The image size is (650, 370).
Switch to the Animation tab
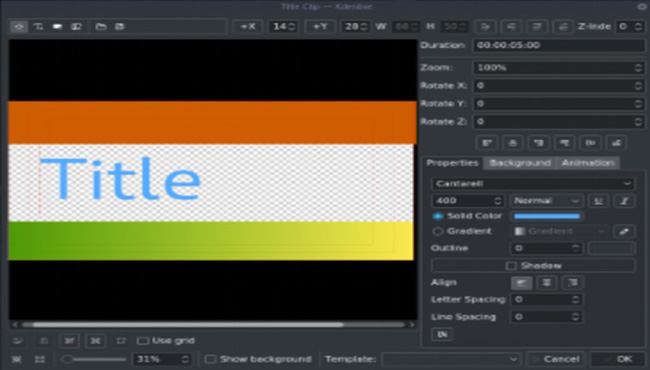coord(588,163)
